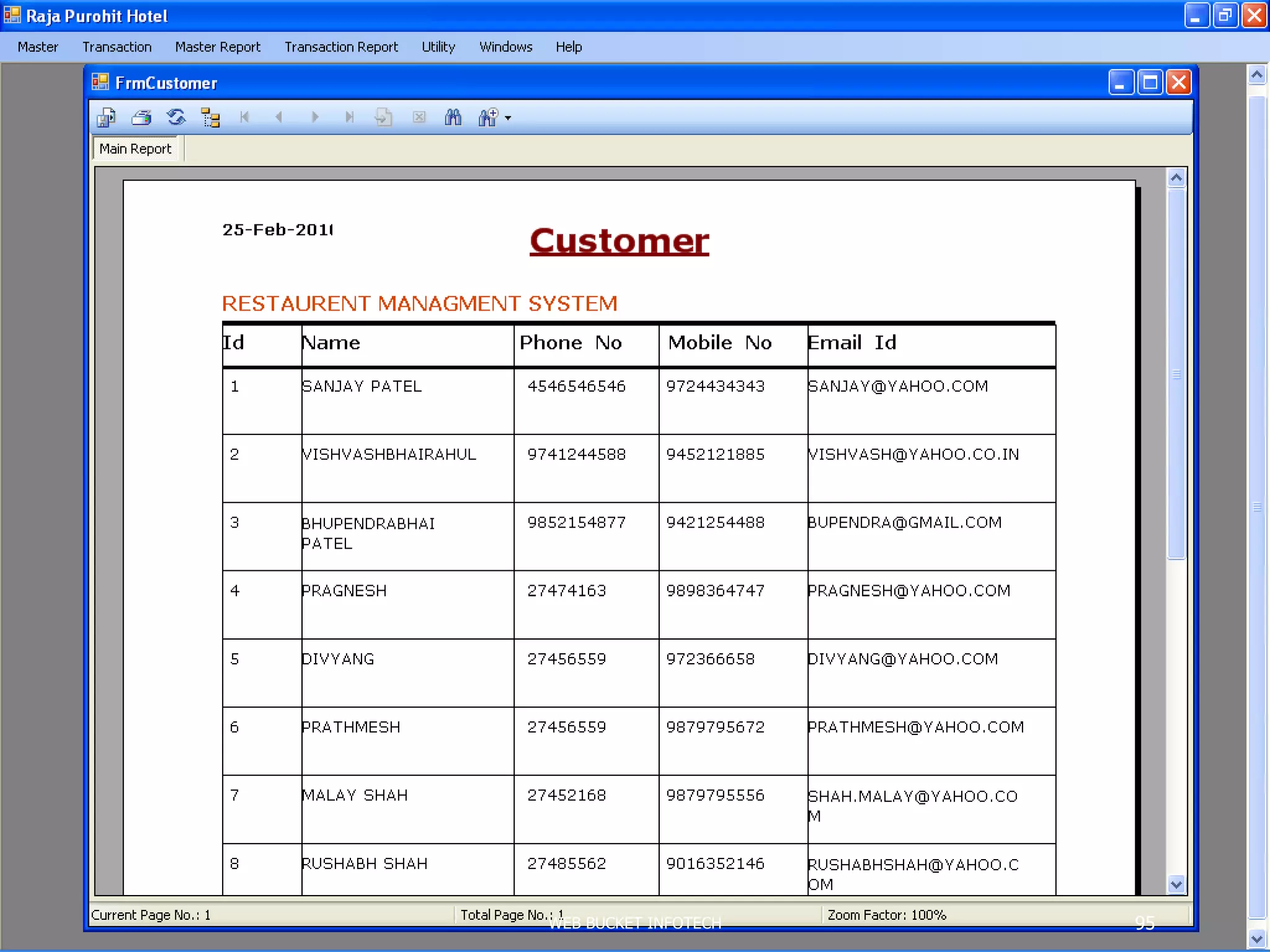Click the Print Report icon

pyautogui.click(x=142, y=117)
